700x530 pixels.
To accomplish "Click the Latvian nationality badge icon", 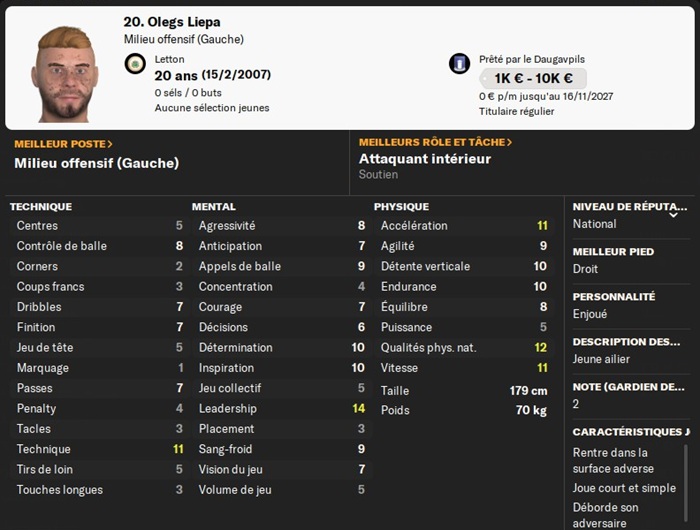I will click(135, 64).
